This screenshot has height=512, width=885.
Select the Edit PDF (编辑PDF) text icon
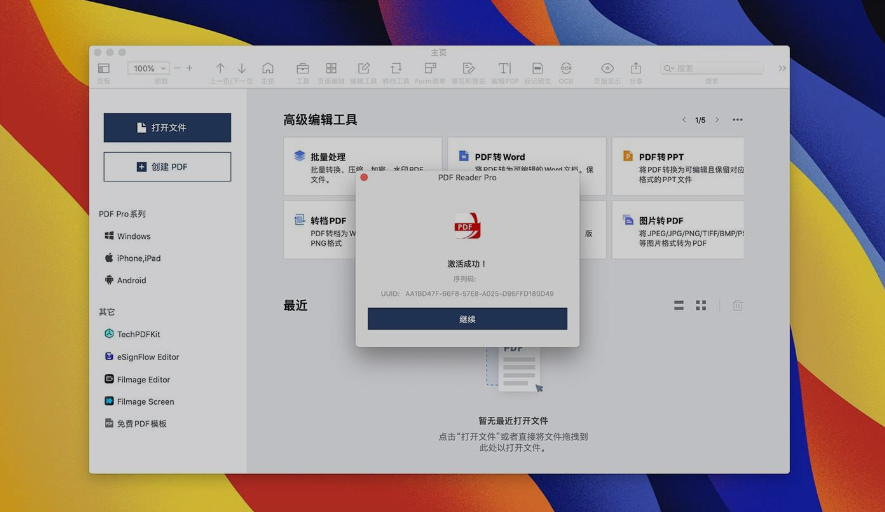tap(505, 68)
